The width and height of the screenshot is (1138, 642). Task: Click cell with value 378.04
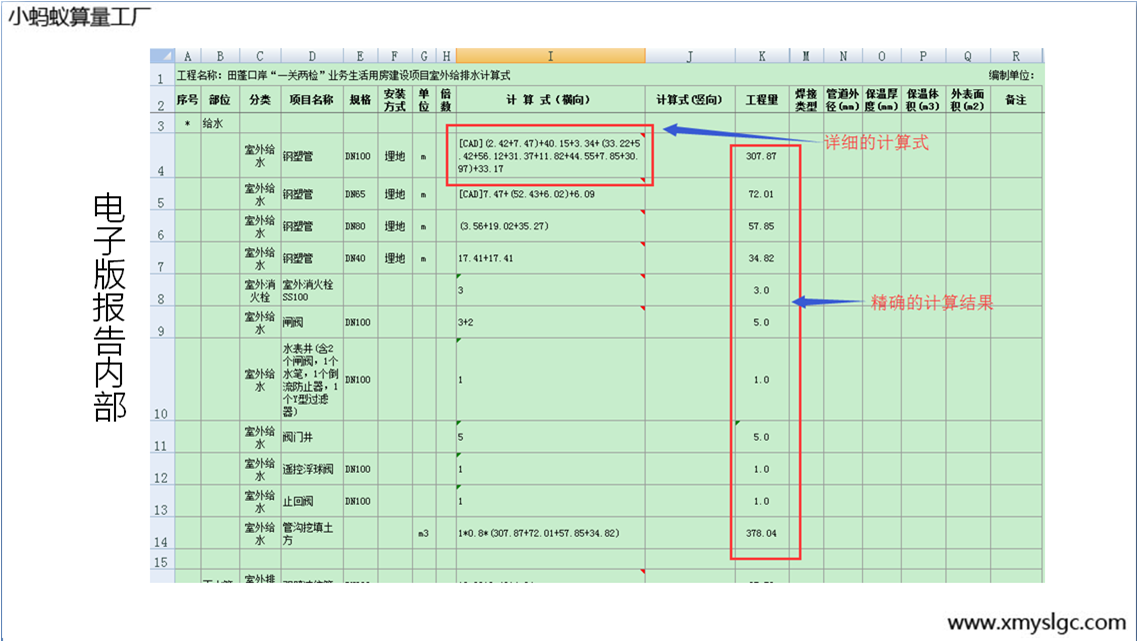point(761,533)
